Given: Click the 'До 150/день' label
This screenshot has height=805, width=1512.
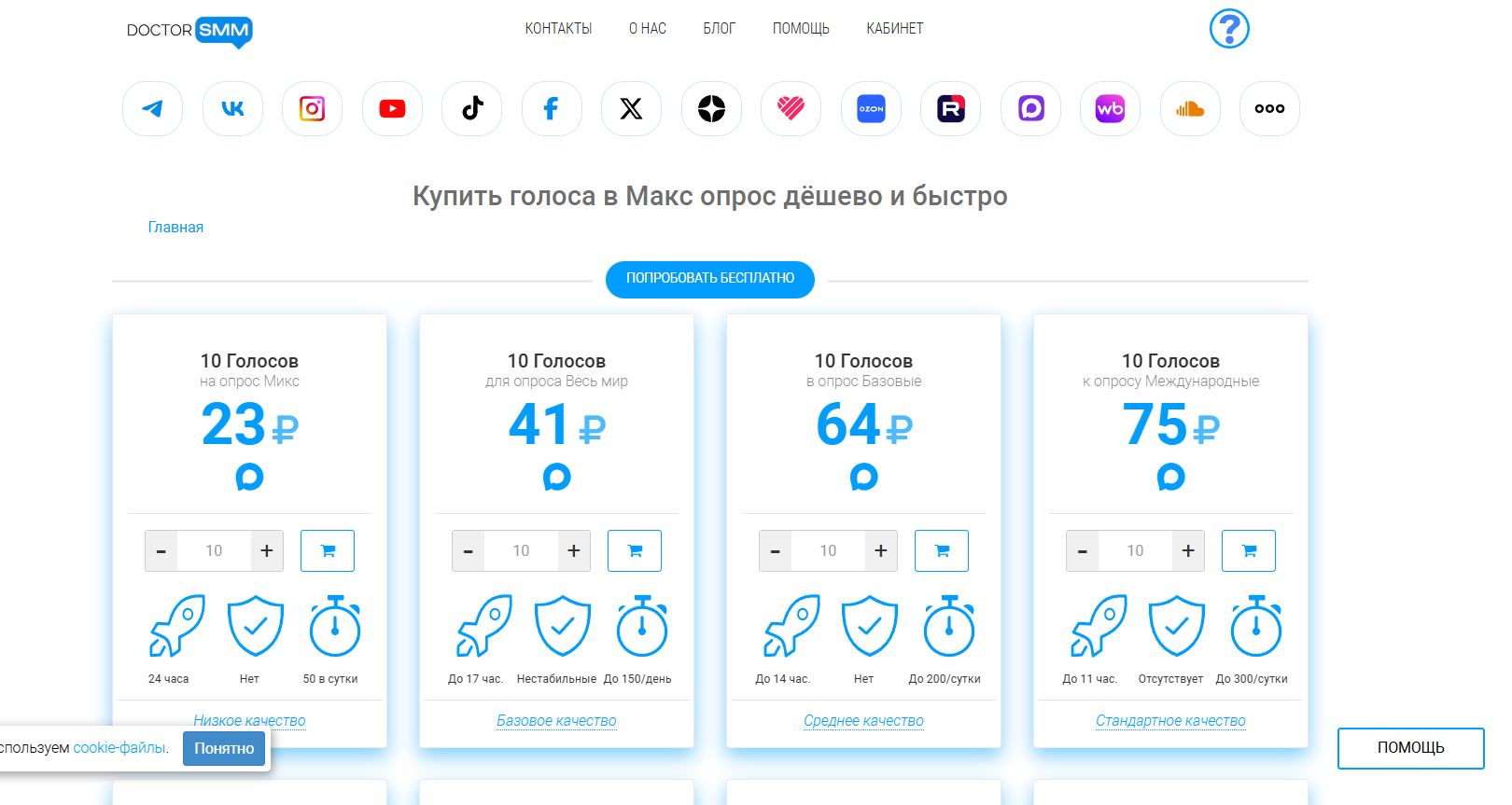Looking at the screenshot, I should tap(637, 679).
